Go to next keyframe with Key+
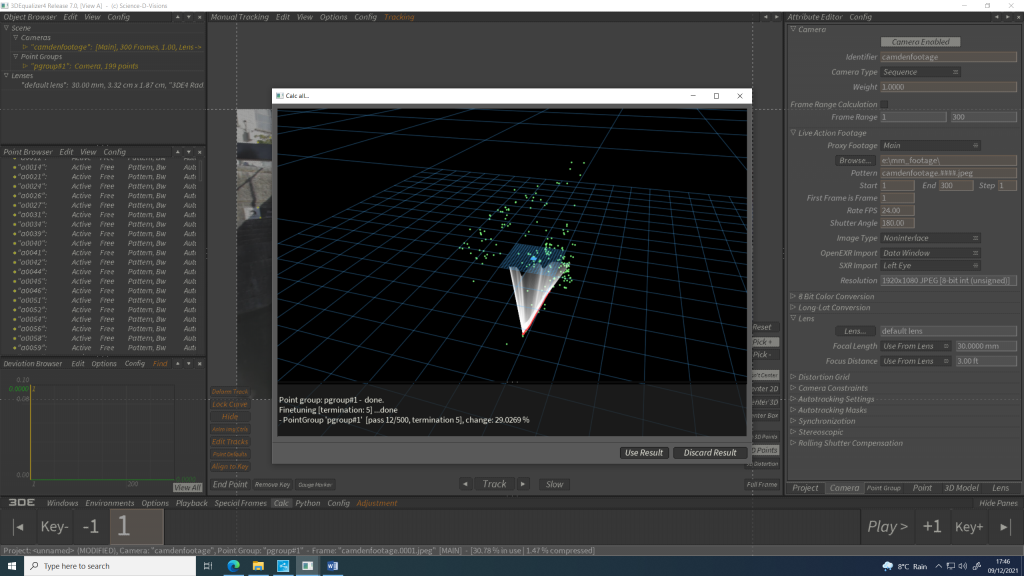1024x576 pixels. click(x=969, y=526)
